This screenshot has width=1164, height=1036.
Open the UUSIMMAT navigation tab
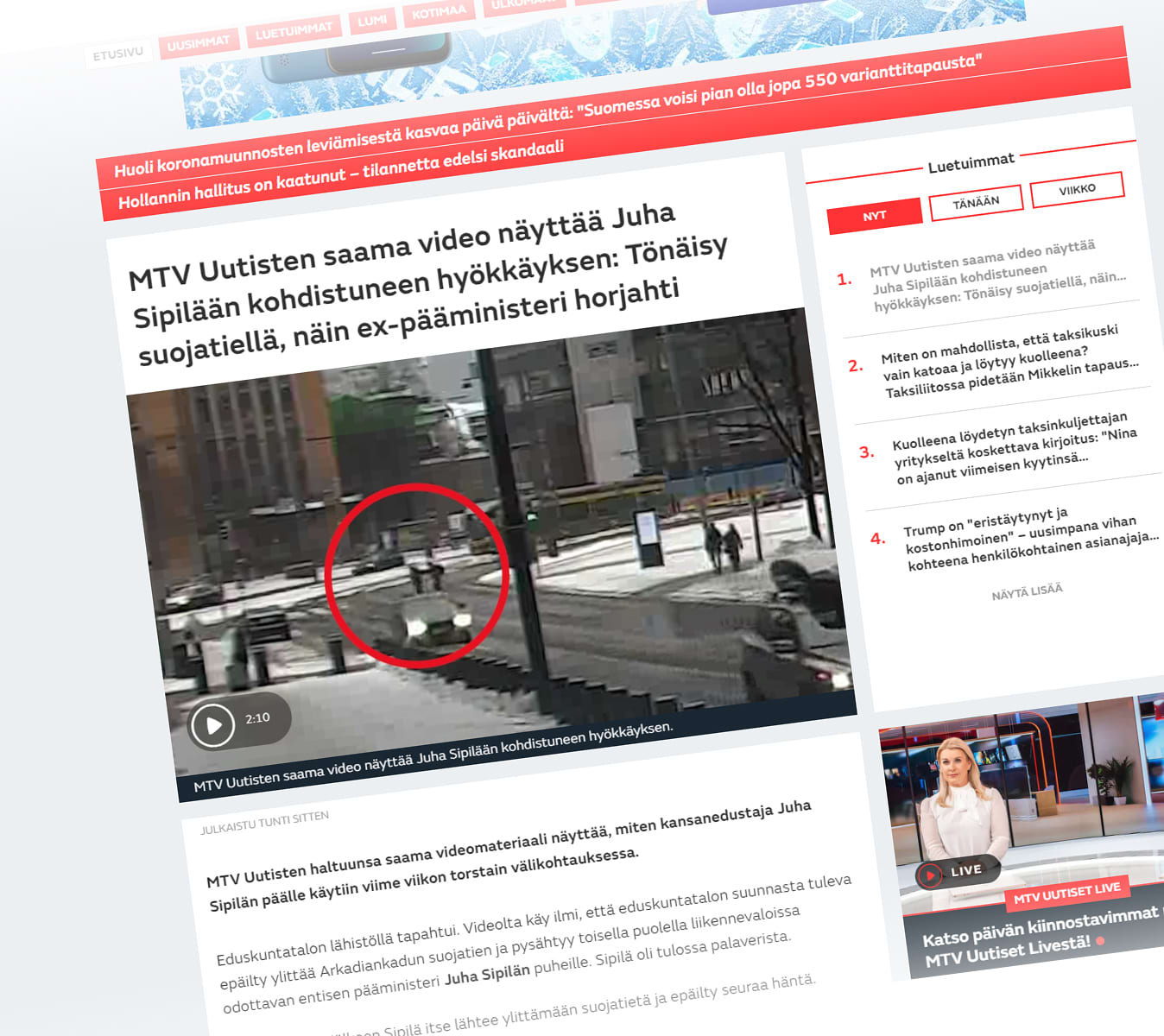pyautogui.click(x=199, y=43)
